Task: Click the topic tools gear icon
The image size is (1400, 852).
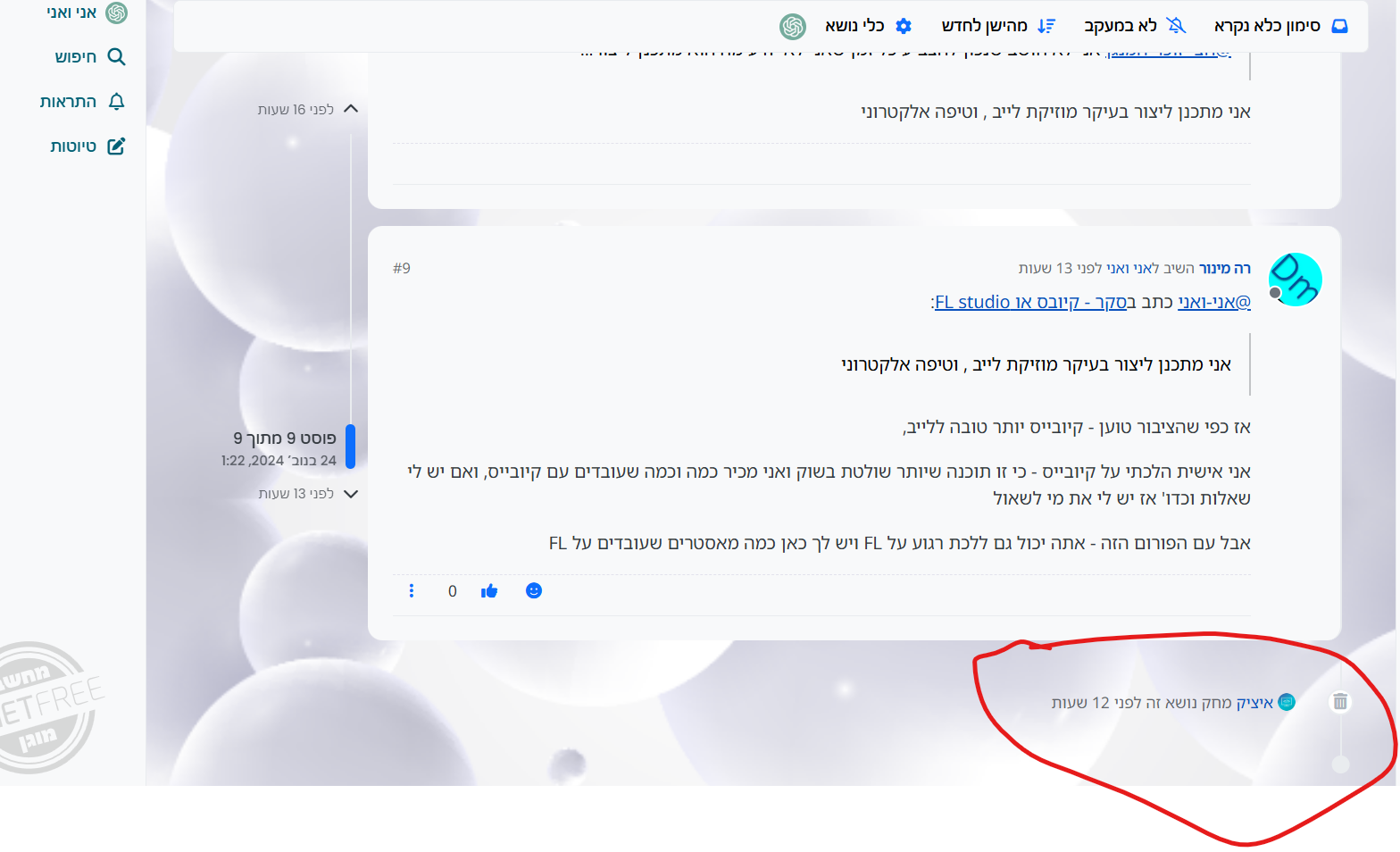Action: click(904, 26)
